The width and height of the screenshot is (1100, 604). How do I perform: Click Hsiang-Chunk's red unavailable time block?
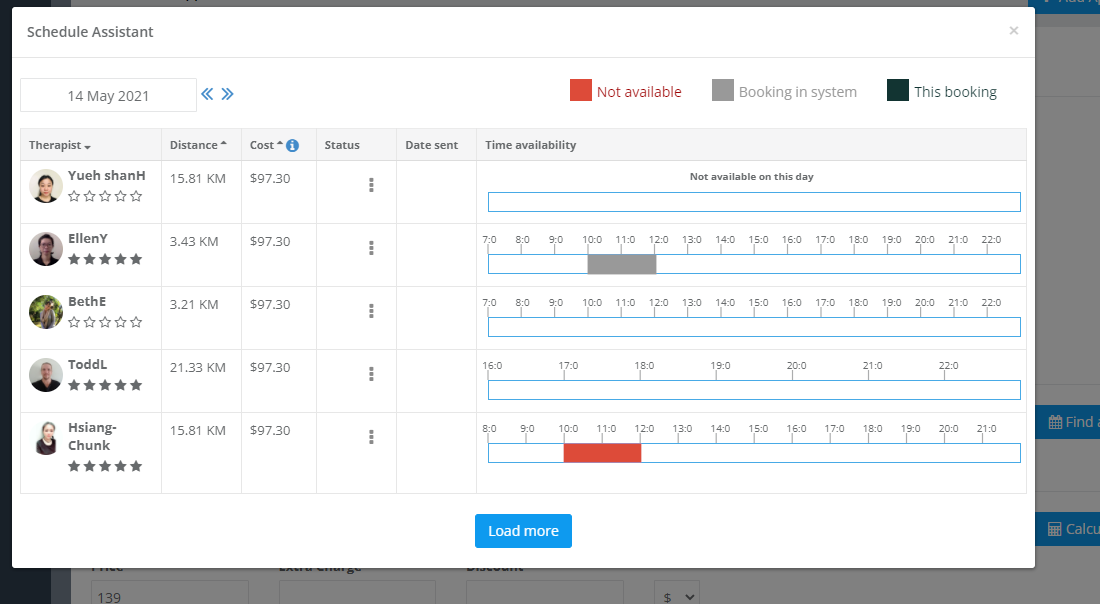tap(602, 453)
